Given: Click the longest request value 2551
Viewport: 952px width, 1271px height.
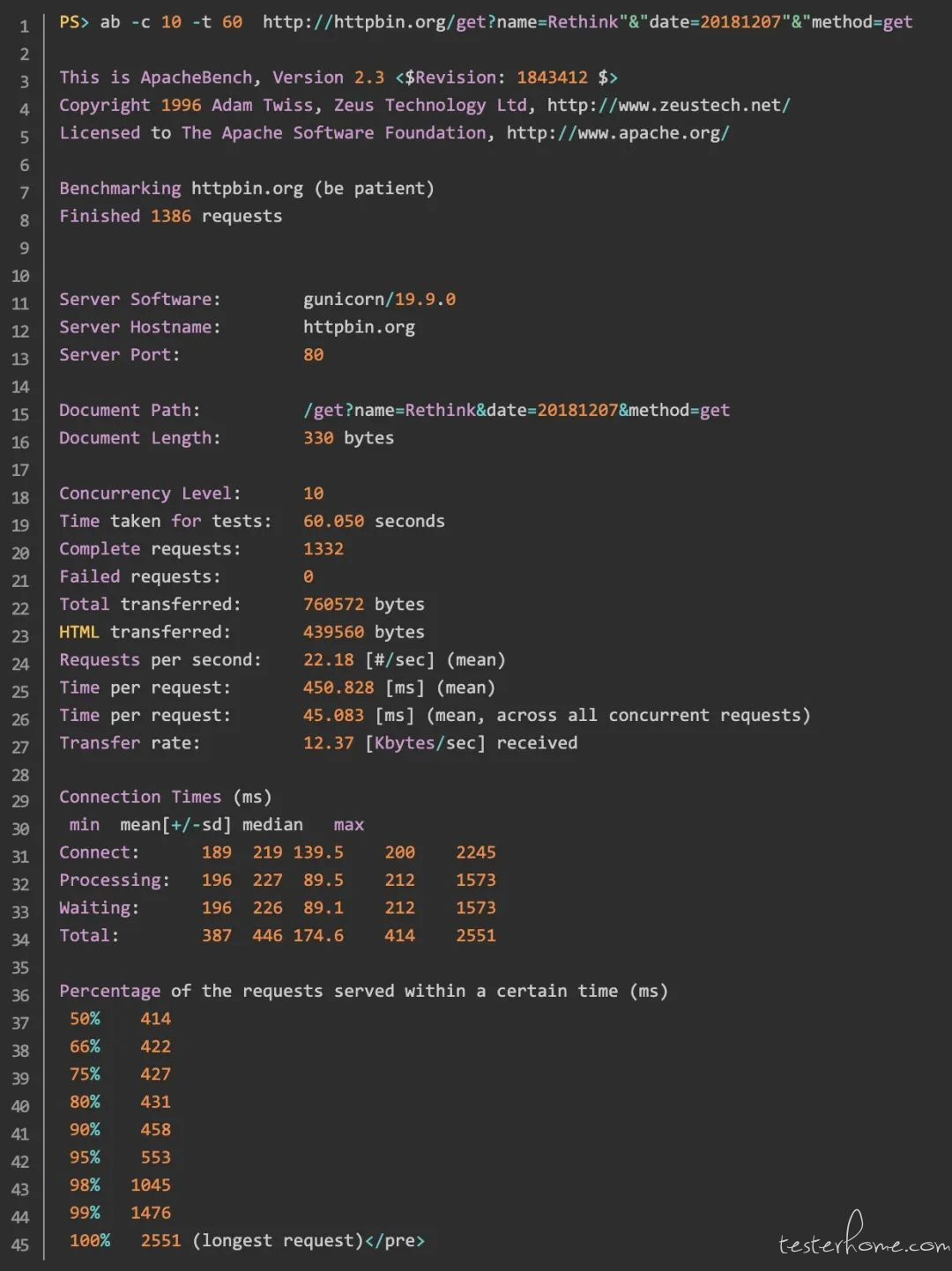Looking at the screenshot, I should click(160, 1240).
